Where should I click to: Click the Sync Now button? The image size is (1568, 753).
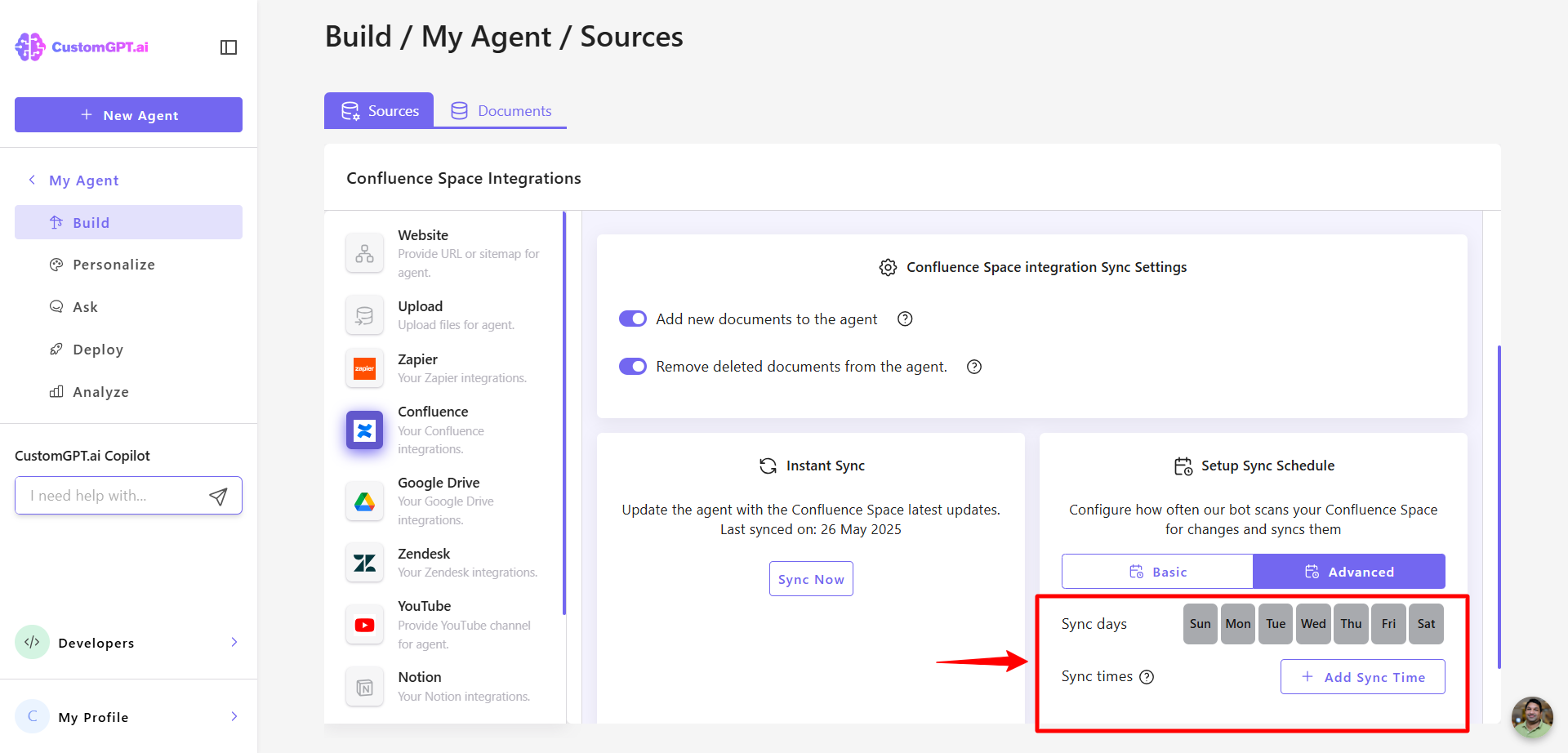click(x=811, y=579)
